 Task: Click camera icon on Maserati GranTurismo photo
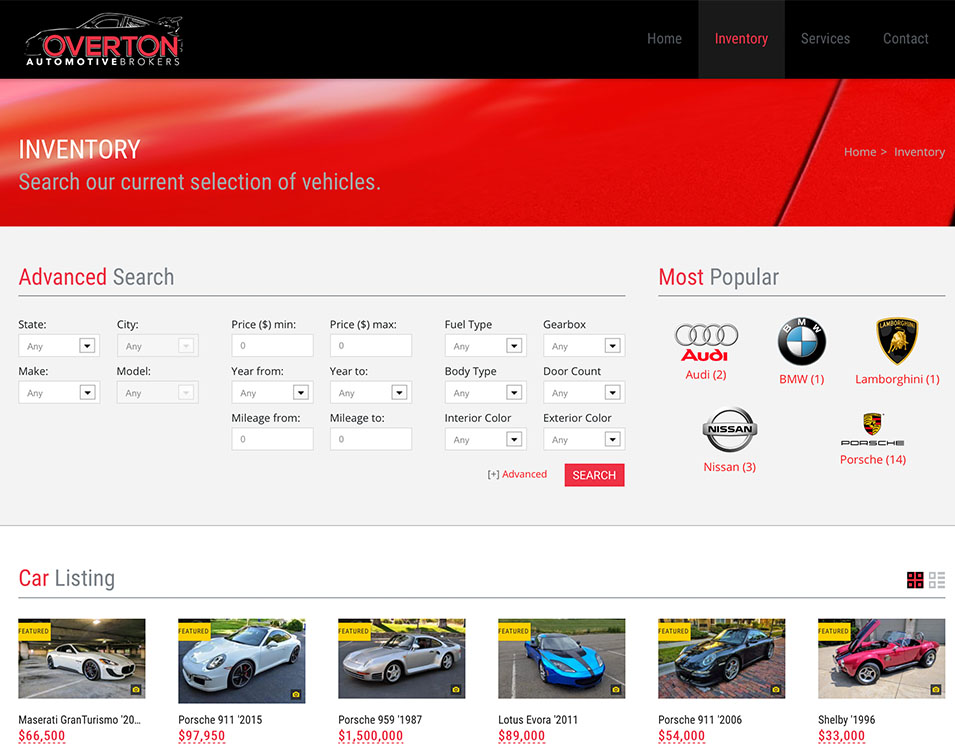coord(136,690)
